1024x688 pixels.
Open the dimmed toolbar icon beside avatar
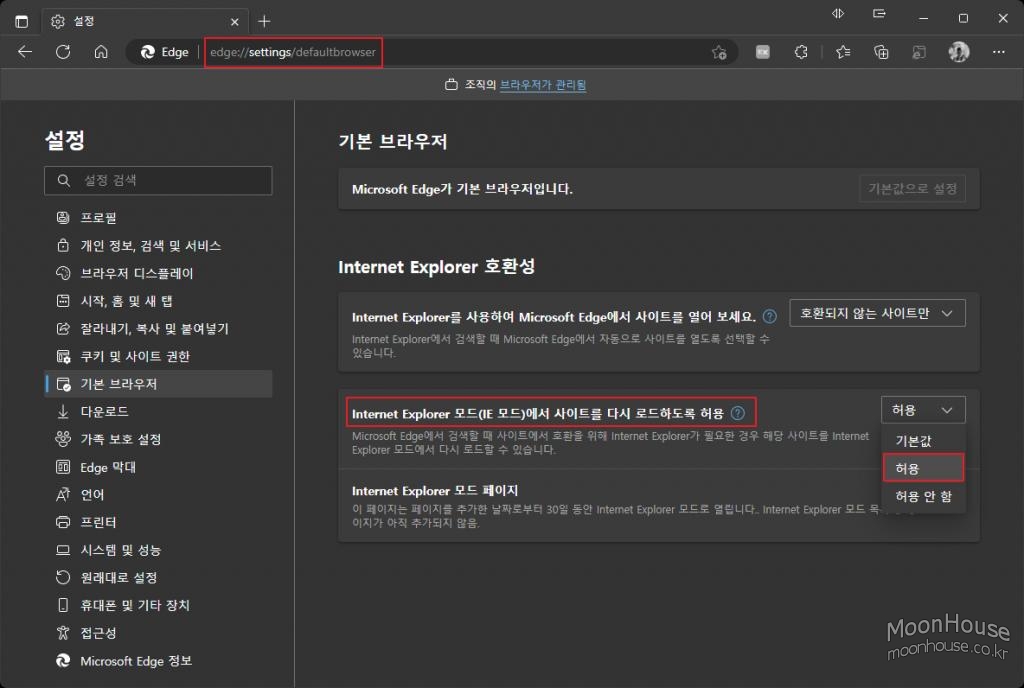(919, 52)
